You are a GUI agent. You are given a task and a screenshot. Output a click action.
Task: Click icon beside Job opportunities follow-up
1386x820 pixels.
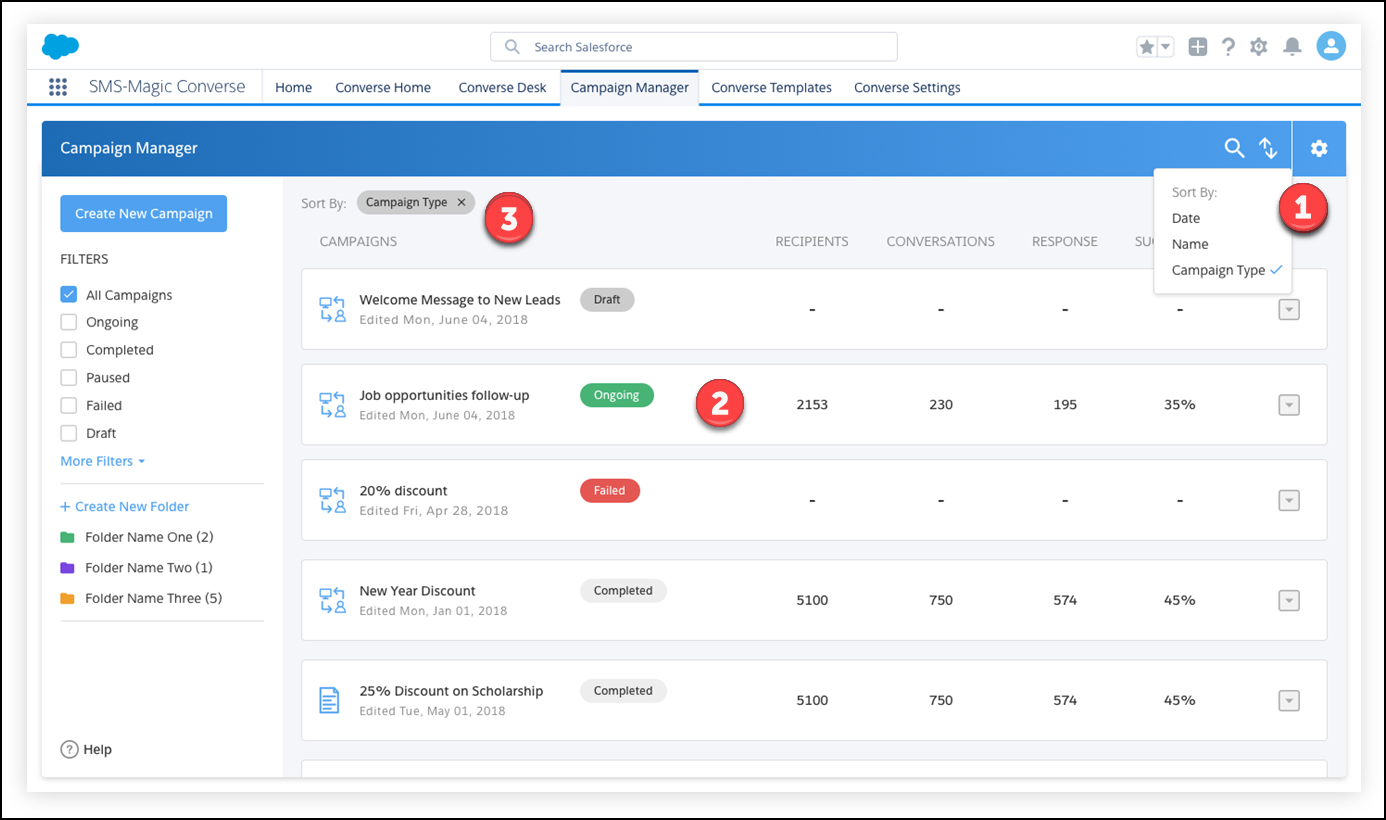pyautogui.click(x=332, y=404)
